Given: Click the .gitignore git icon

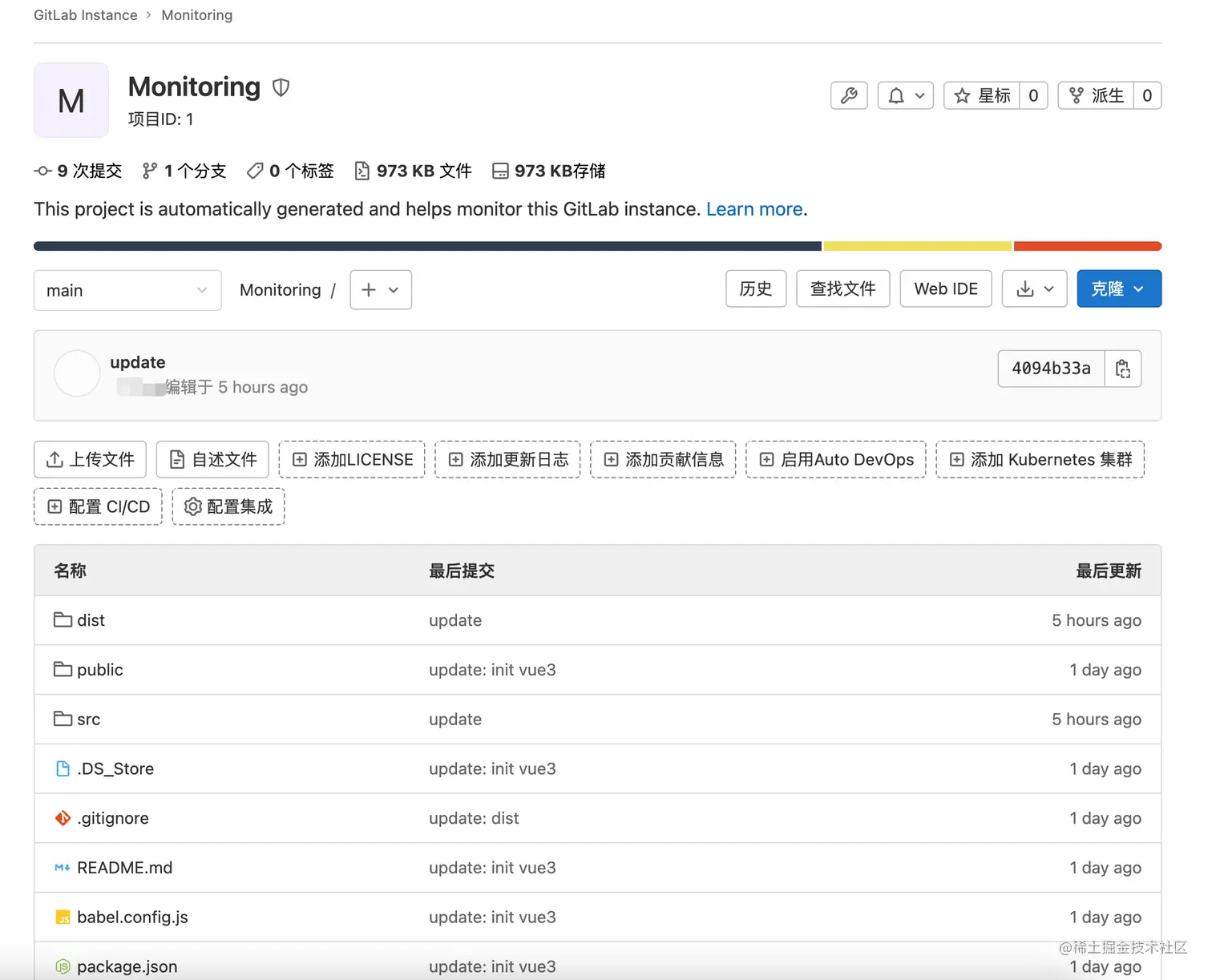Looking at the screenshot, I should tap(63, 818).
